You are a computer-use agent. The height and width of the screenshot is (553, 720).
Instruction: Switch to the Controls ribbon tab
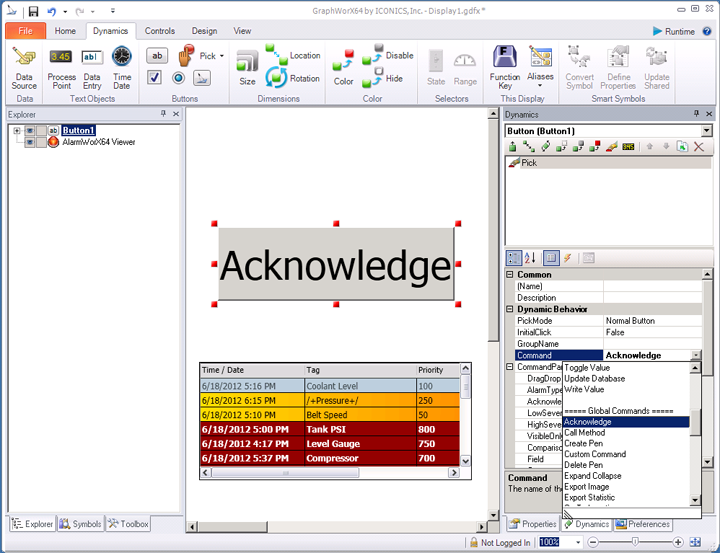160,31
